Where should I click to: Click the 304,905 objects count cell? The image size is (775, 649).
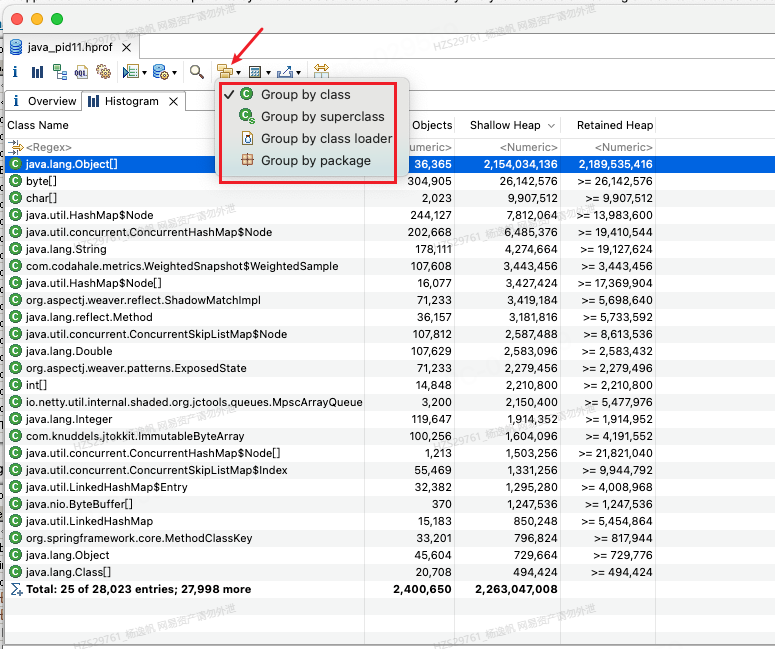[x=430, y=181]
